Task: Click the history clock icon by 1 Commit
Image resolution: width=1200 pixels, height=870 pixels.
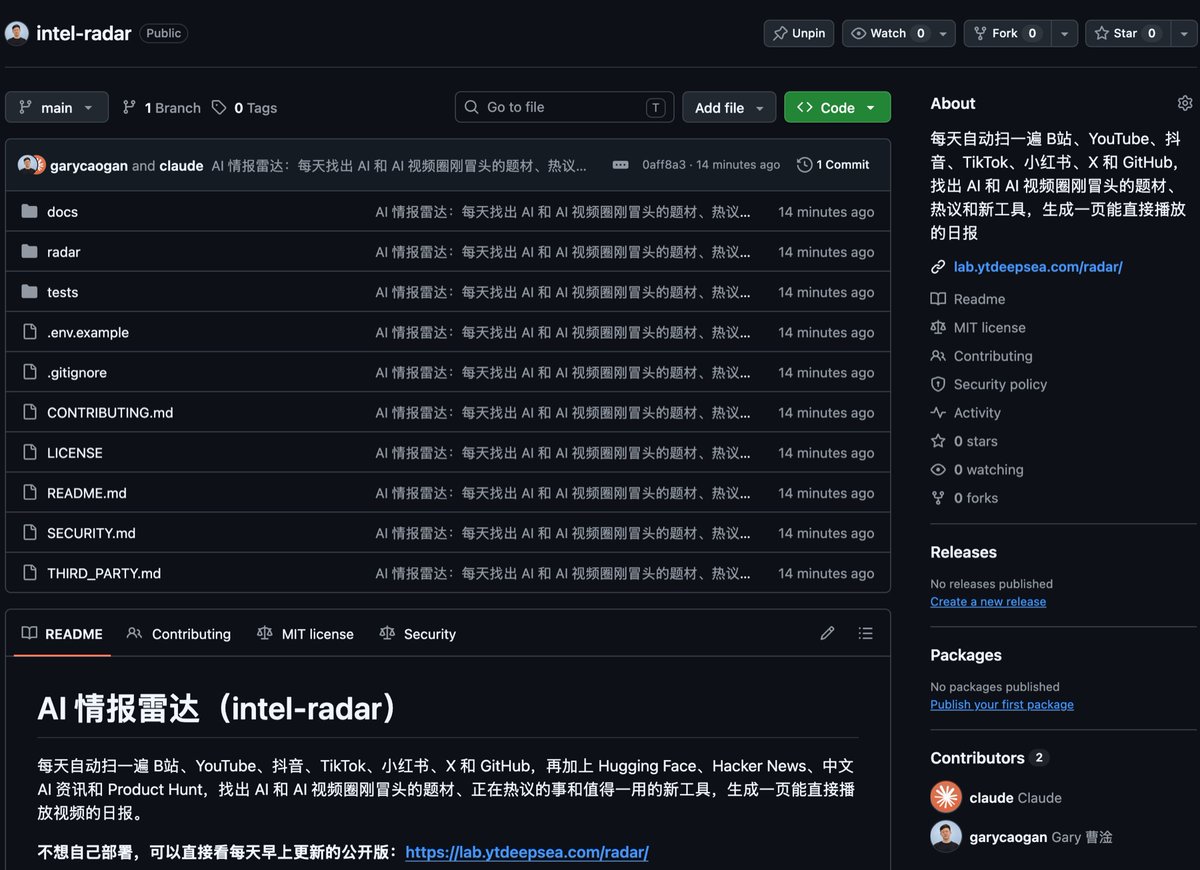Action: [x=804, y=165]
